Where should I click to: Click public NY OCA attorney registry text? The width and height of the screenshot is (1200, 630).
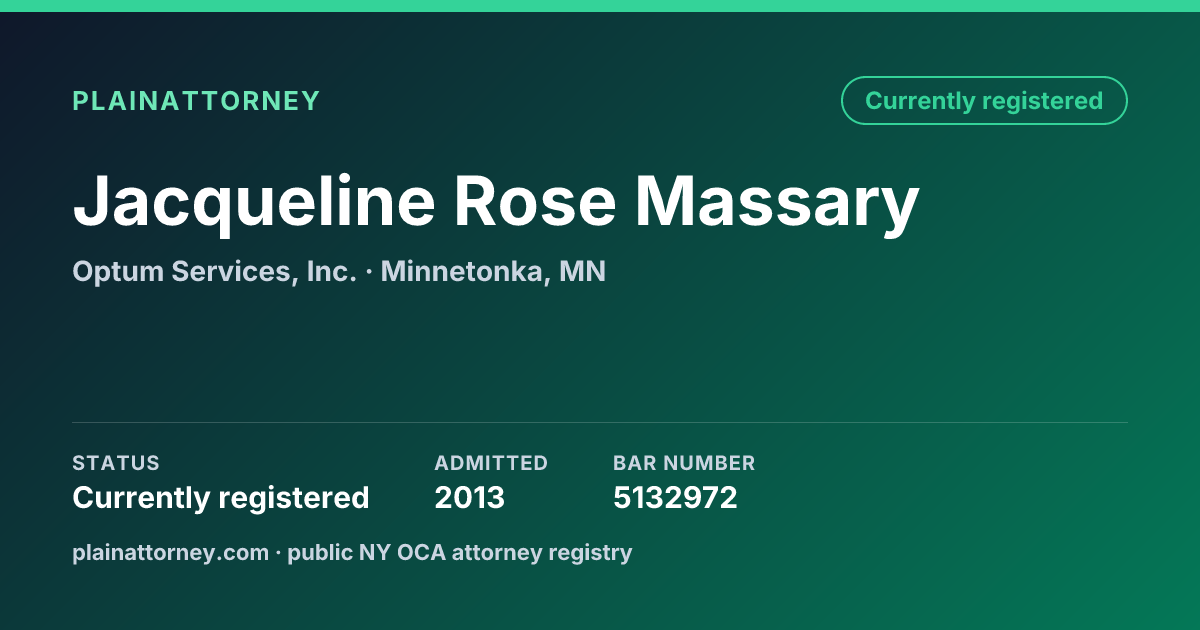[460, 553]
